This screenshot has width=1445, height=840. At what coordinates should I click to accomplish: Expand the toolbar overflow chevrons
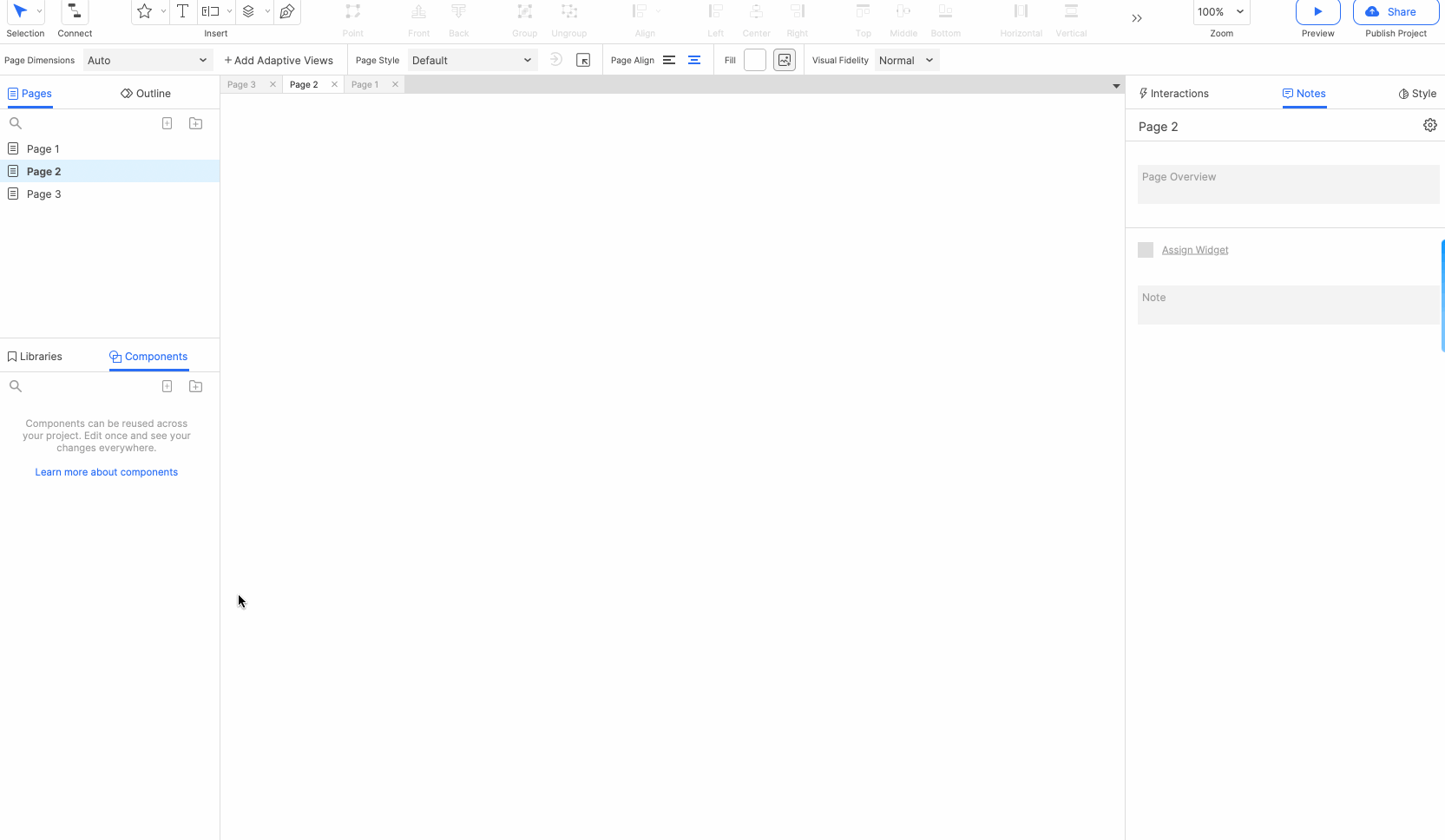point(1136,18)
